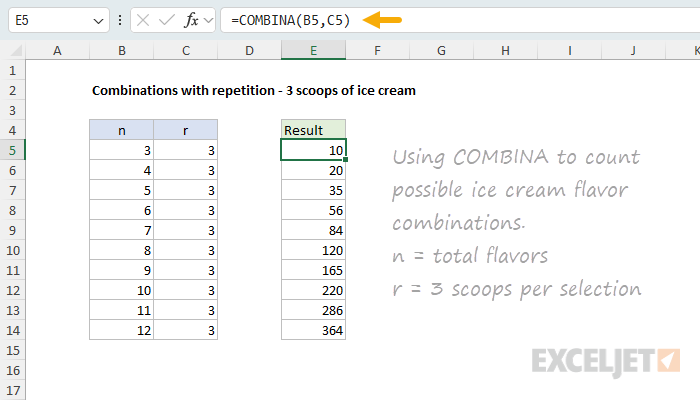Click the Select All corner triangle
Viewport: 700px width, 400px height.
point(16,50)
